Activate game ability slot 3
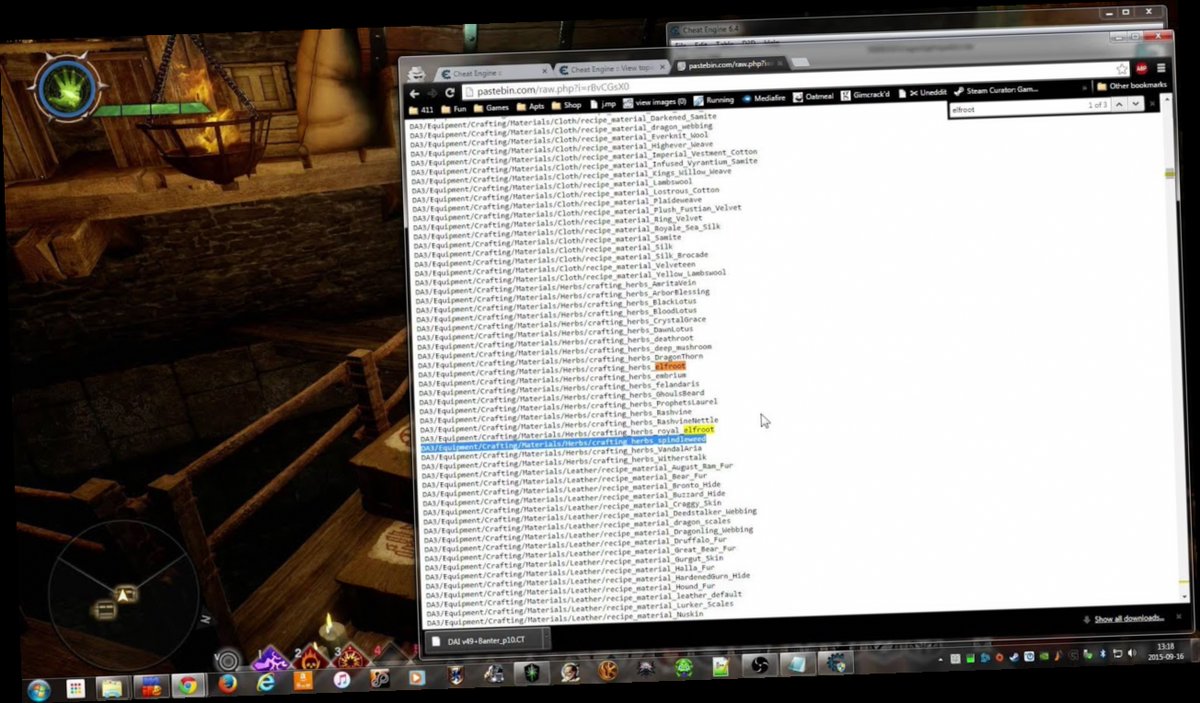The height and width of the screenshot is (703, 1200). pyautogui.click(x=348, y=657)
